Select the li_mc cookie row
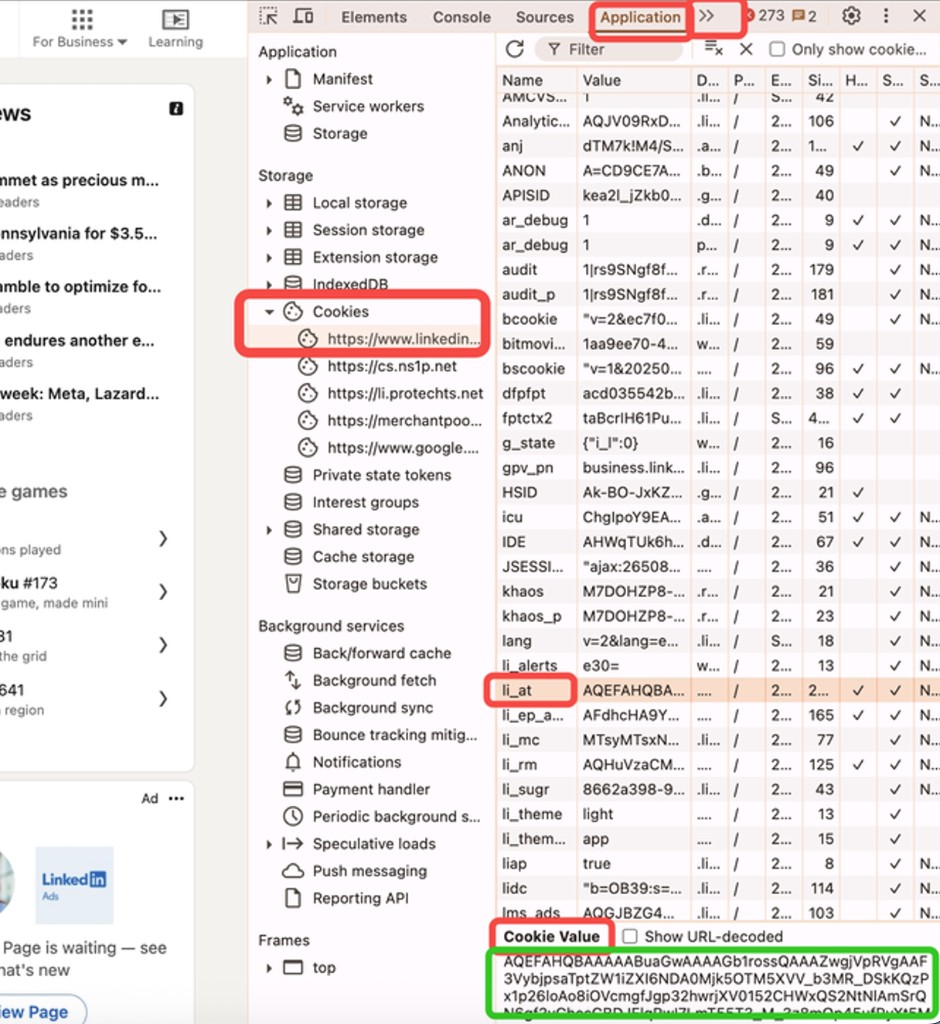This screenshot has width=940, height=1024. click(718, 739)
